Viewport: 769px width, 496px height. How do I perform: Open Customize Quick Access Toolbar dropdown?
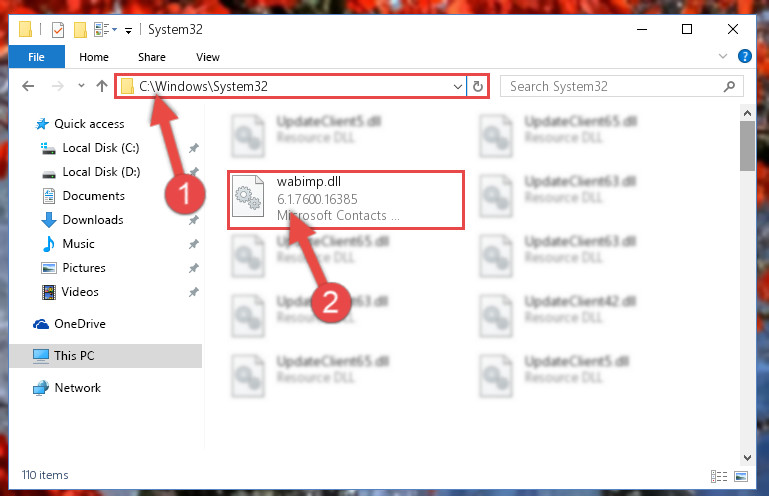[x=128, y=31]
